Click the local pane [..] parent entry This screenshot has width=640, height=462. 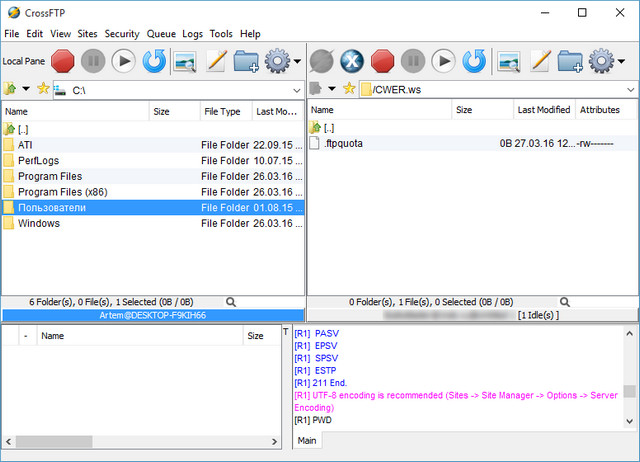(153, 129)
